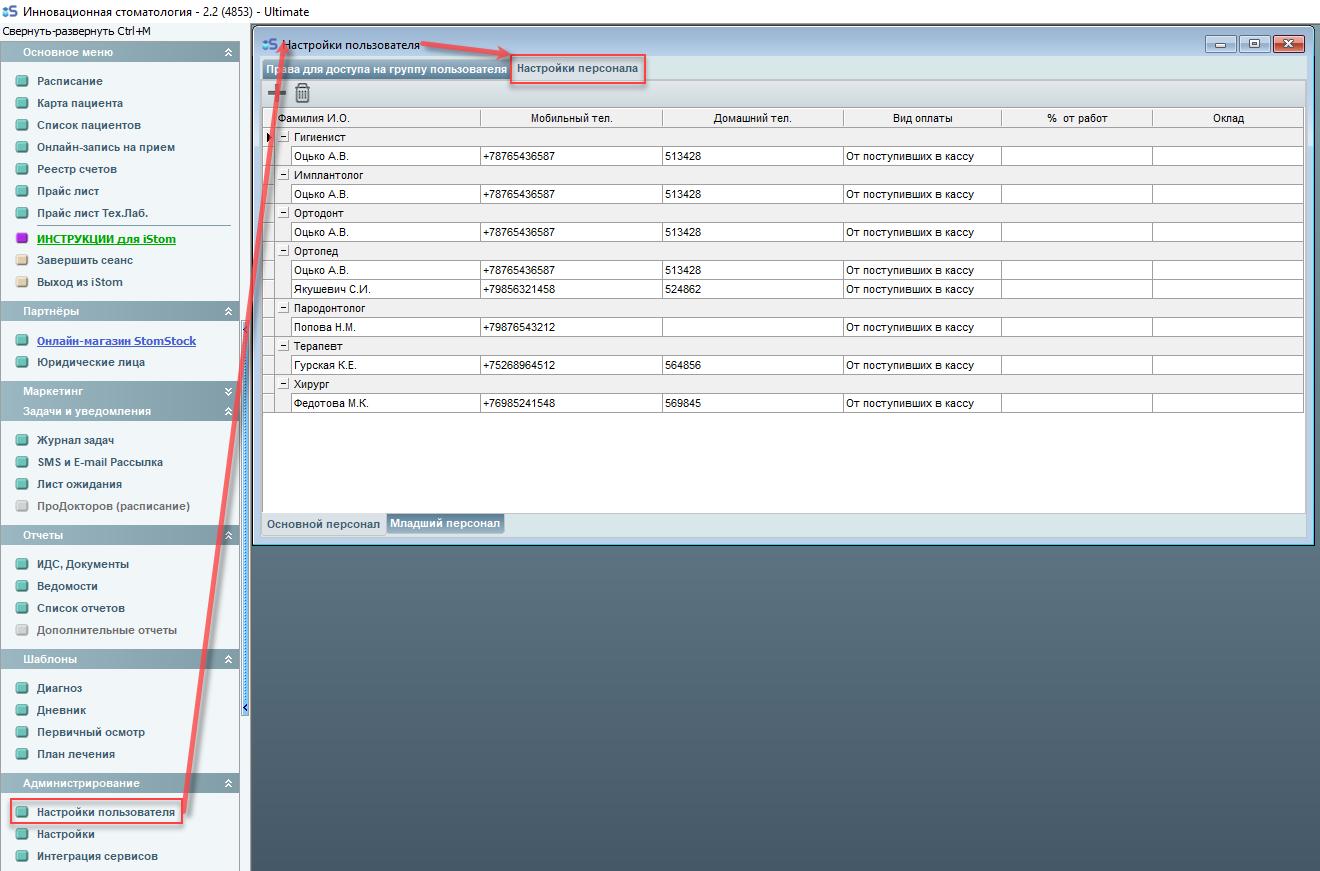
Task: Collapse the Хирург group row
Action: tap(283, 384)
